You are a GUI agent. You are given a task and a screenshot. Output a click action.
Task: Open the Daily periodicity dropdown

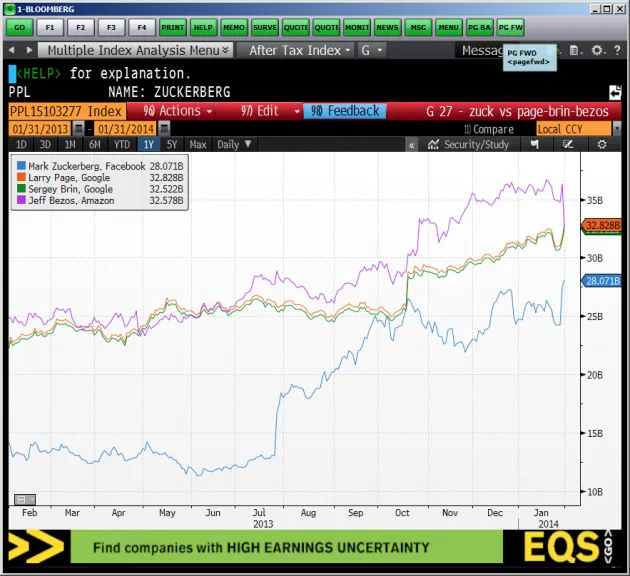(234, 145)
